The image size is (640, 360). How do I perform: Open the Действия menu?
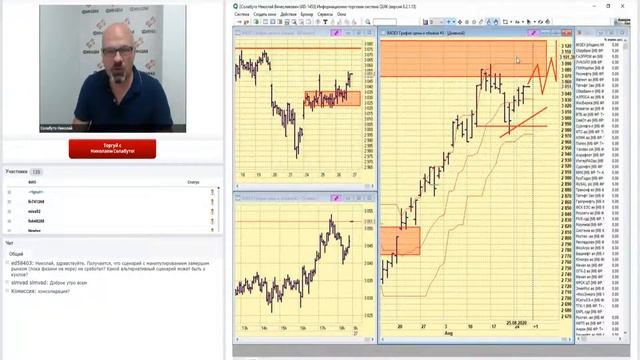pos(289,14)
